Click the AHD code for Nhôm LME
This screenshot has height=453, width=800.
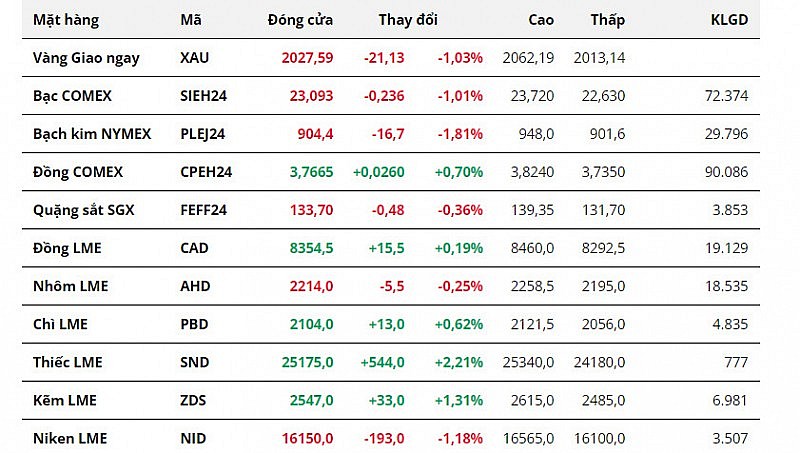pyautogui.click(x=194, y=286)
